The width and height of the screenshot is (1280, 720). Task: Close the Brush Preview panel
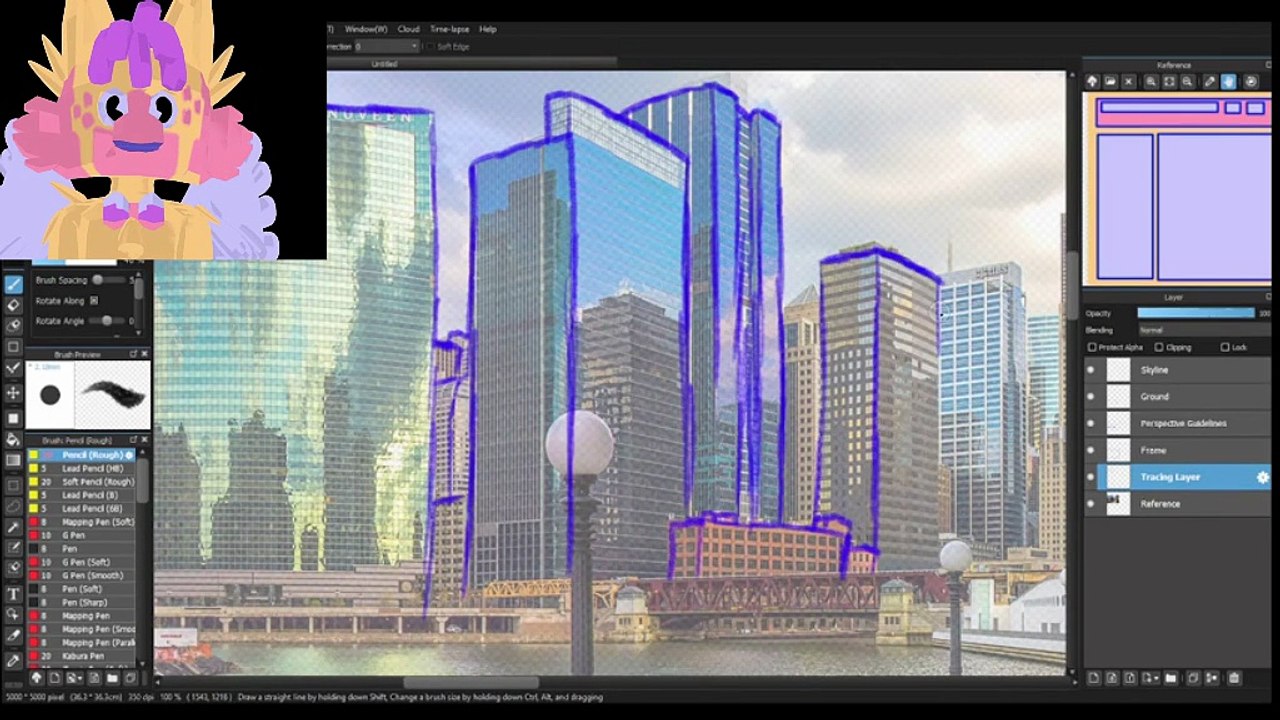[x=144, y=354]
